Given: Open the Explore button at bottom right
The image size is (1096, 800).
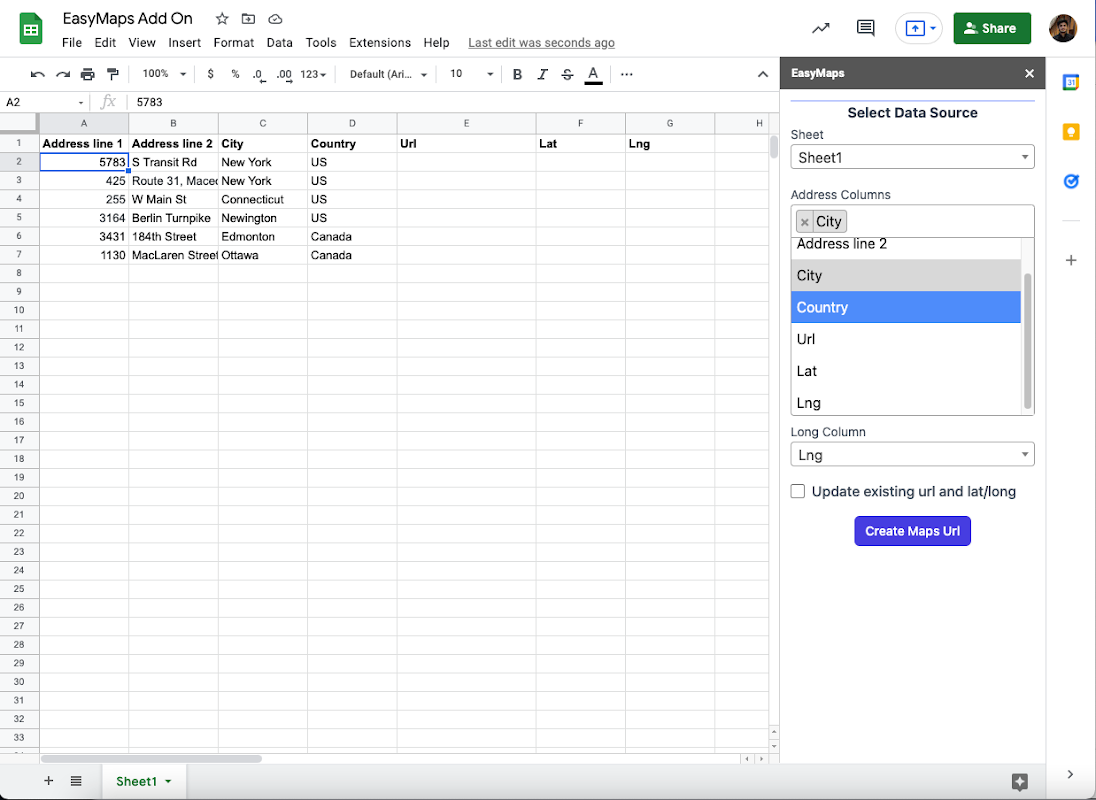Looking at the screenshot, I should (x=1020, y=782).
